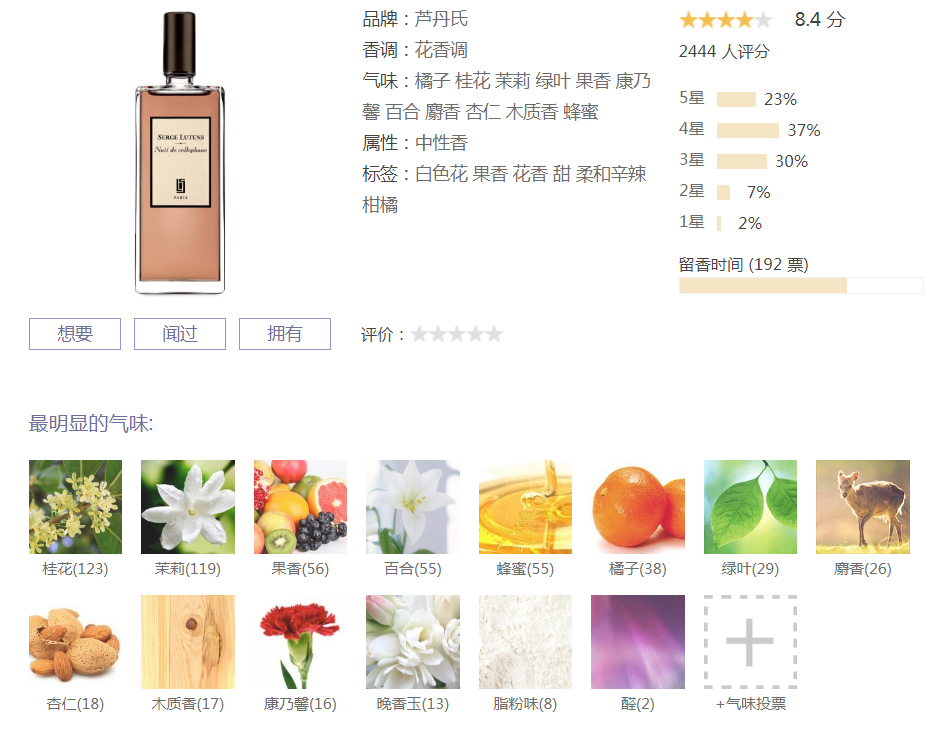Click the 茉莉(119) caption

pyautogui.click(x=188, y=569)
